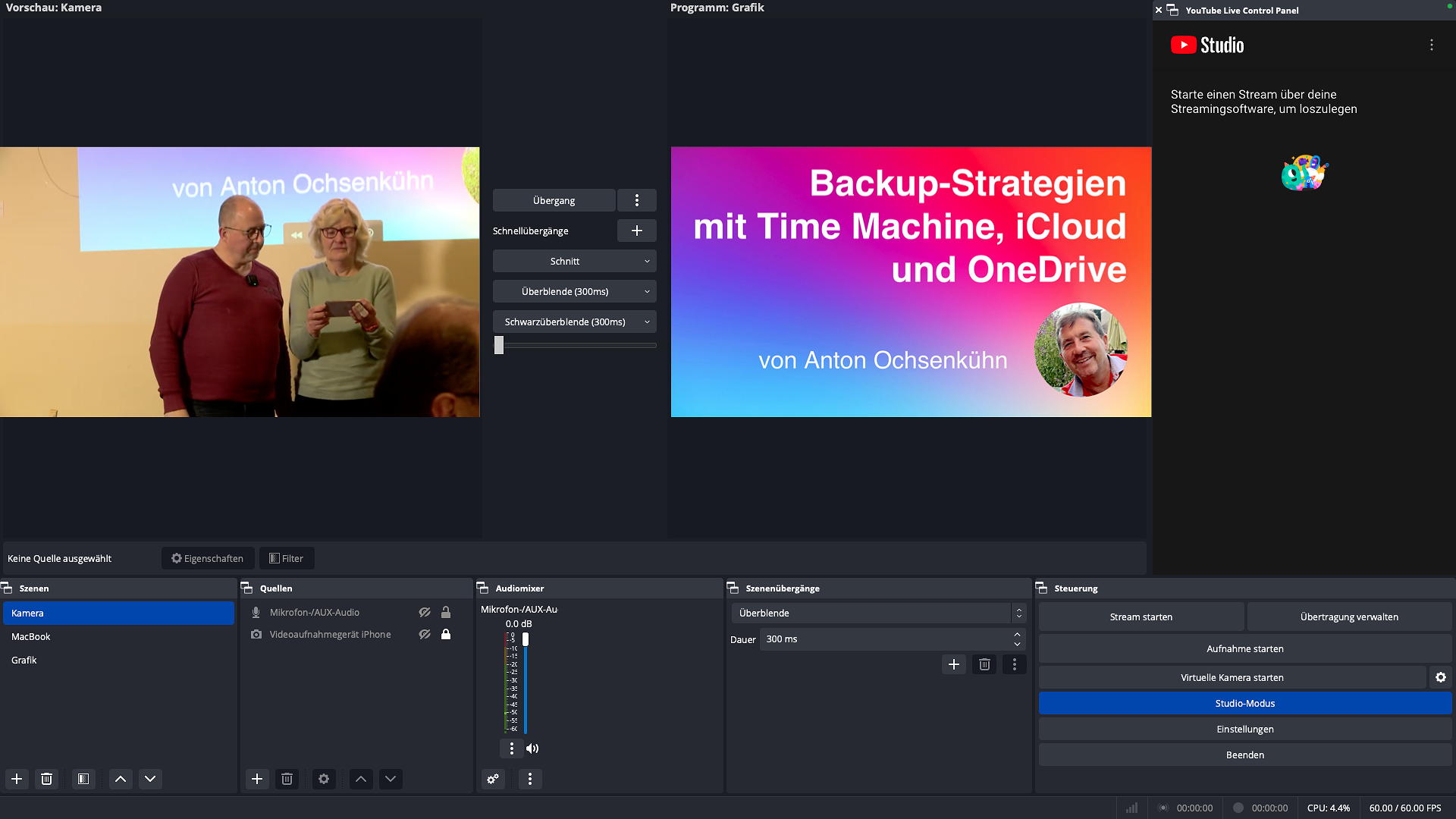The height and width of the screenshot is (819, 1456).
Task: Toggle lock on Videoaufnahmegerät iPhone source
Action: coord(446,634)
